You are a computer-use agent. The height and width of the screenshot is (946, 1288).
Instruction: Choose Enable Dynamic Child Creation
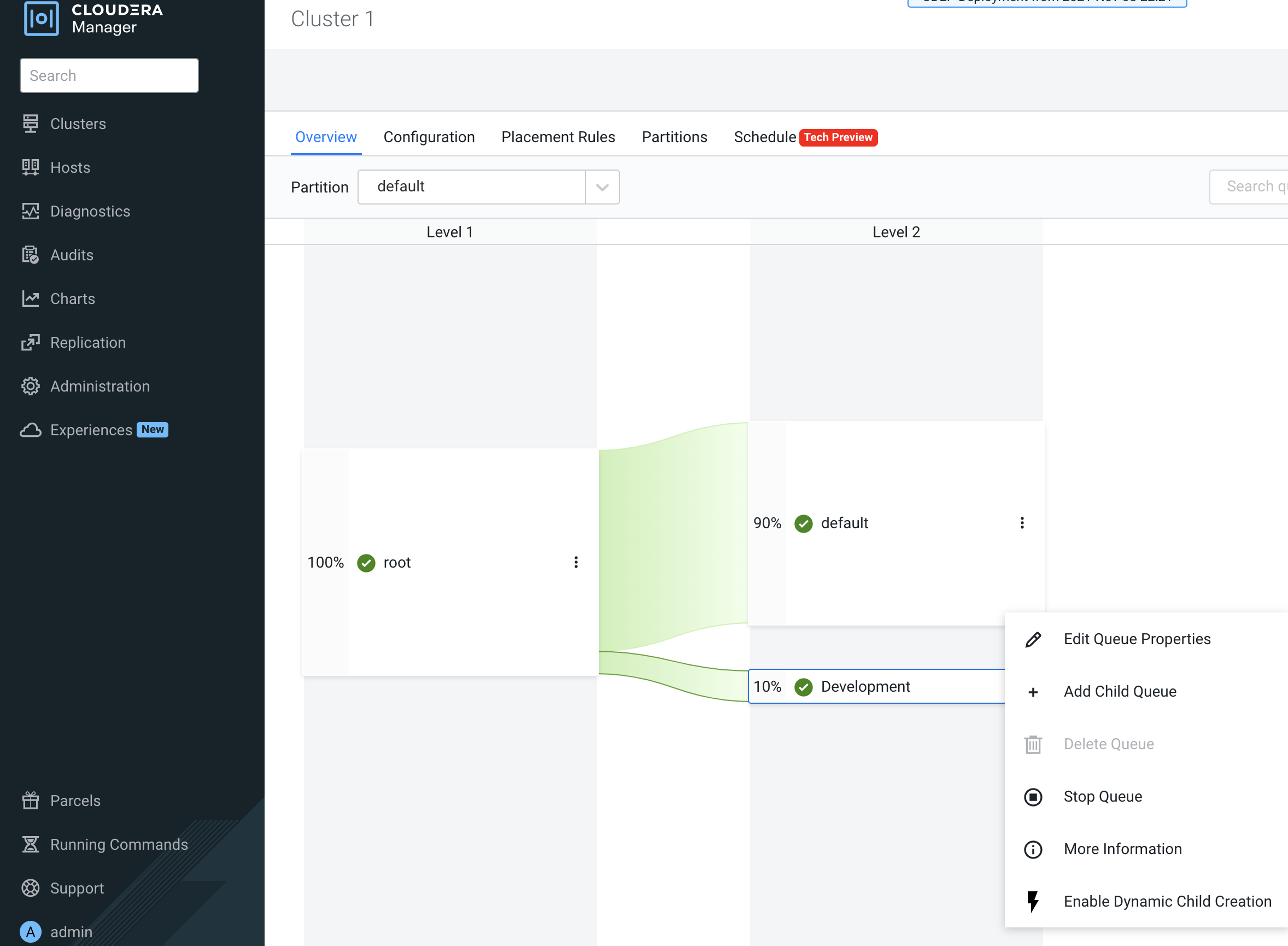coord(1167,901)
